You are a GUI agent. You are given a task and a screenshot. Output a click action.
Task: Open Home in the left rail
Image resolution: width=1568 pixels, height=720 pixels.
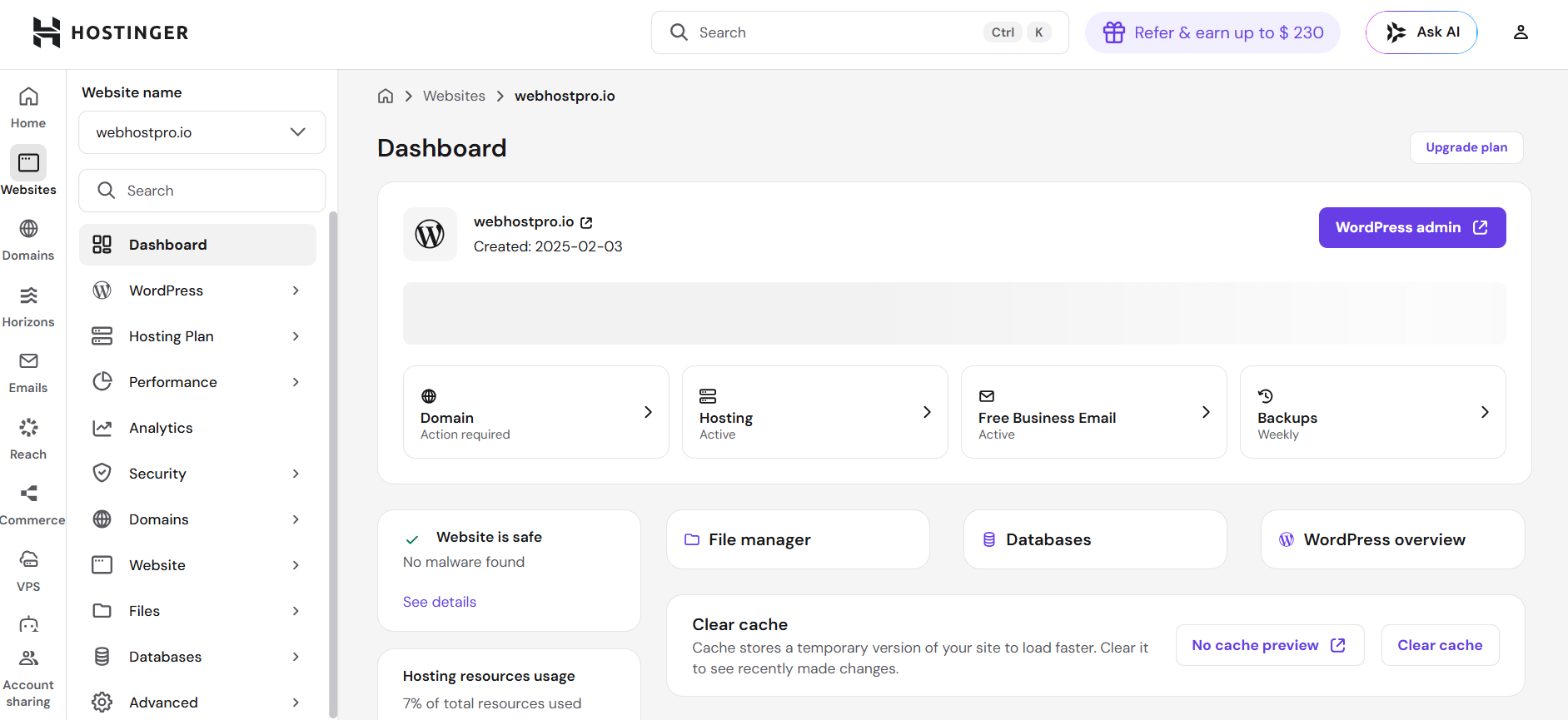point(28,108)
